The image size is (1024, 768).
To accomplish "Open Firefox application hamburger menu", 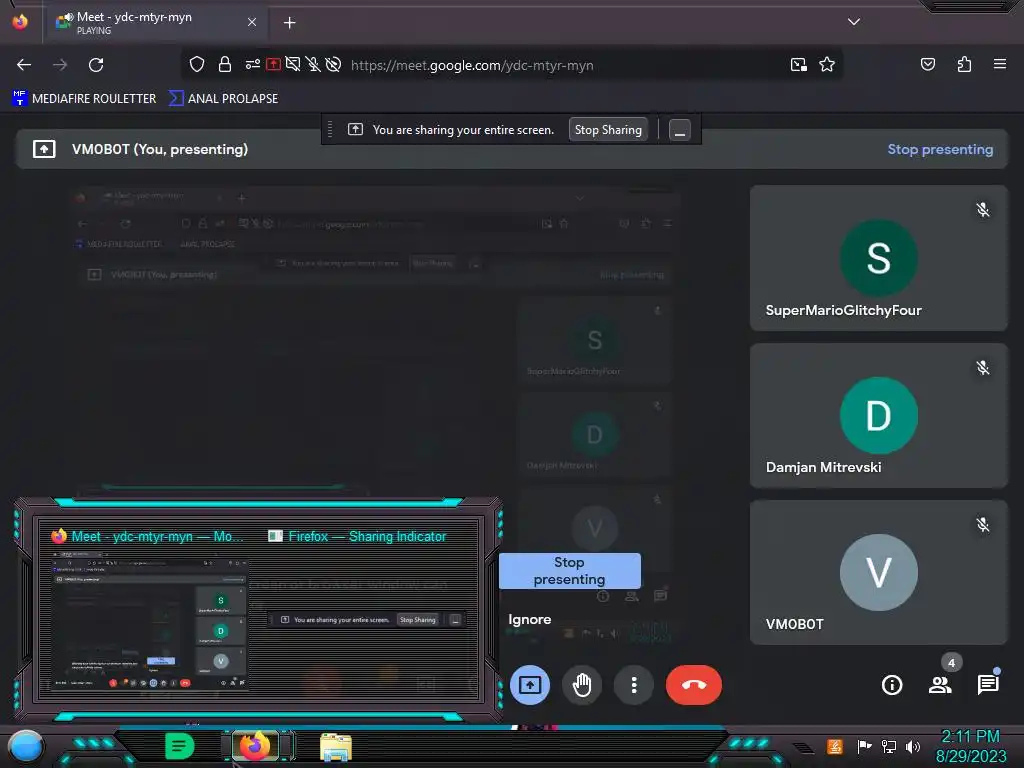I will coord(999,65).
